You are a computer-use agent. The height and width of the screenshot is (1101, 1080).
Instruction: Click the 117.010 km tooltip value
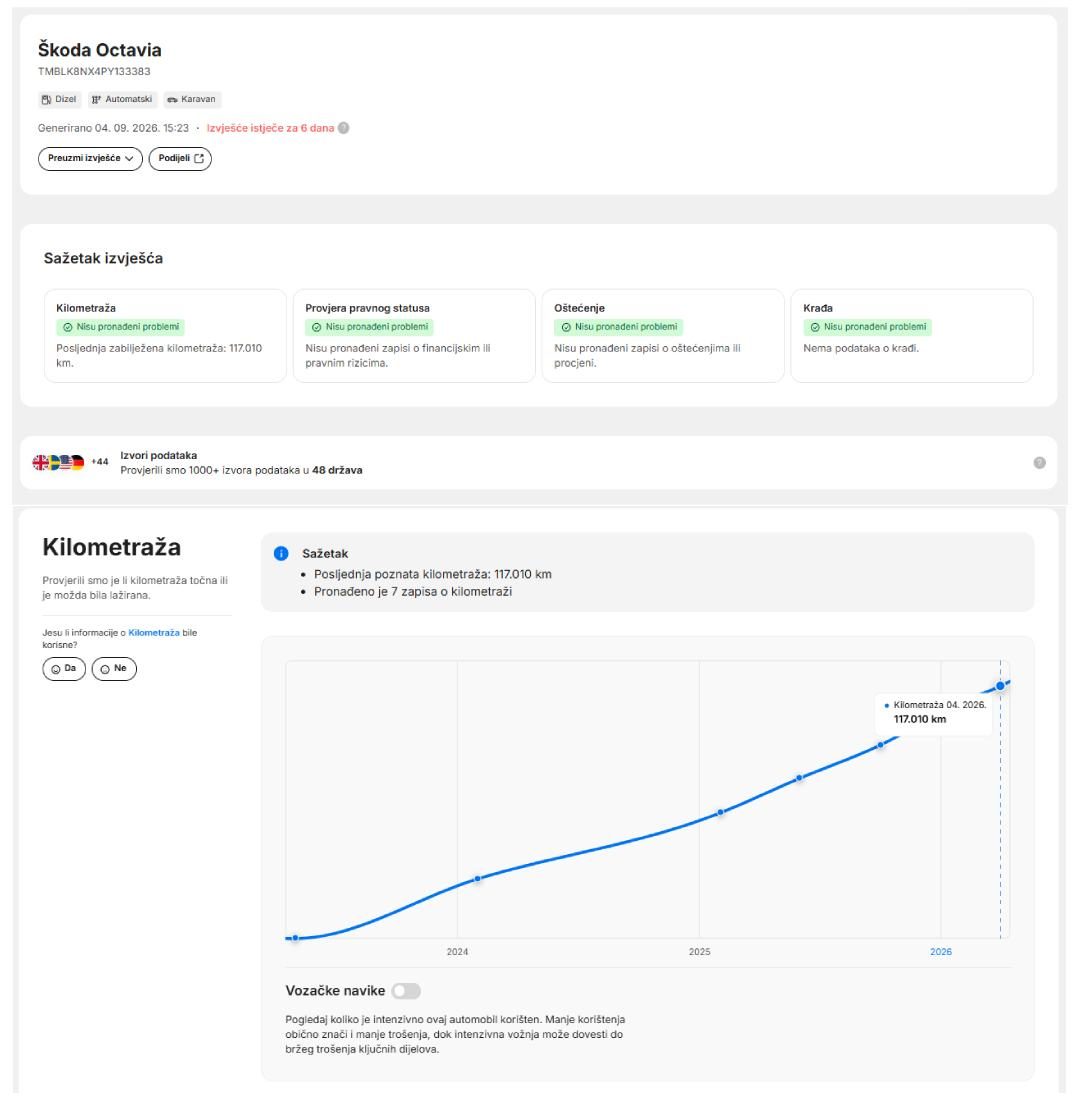[x=920, y=719]
